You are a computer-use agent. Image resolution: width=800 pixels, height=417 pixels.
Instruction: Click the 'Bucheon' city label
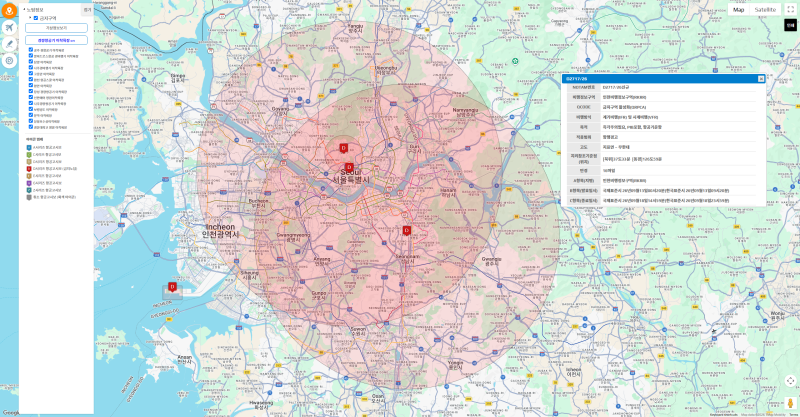[x=258, y=201]
